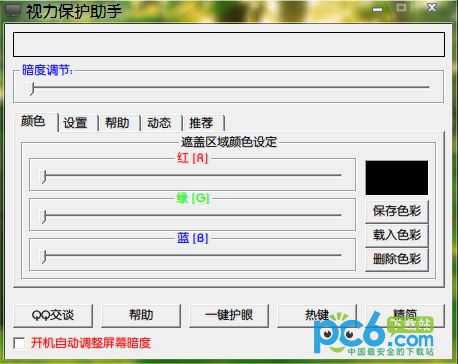Switch to the 颜色 tab
Image resolution: width=458 pixels, height=364 pixels.
(35, 121)
